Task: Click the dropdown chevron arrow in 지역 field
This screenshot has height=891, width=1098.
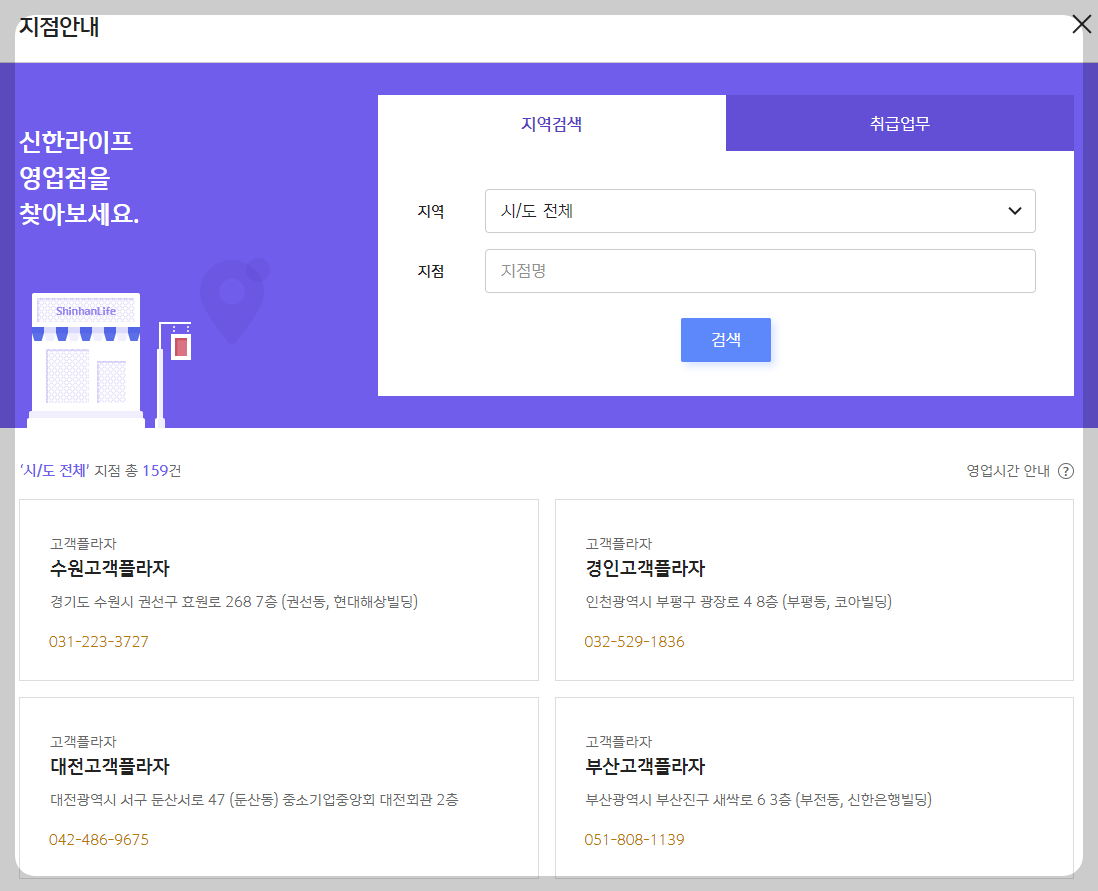Action: (1014, 211)
